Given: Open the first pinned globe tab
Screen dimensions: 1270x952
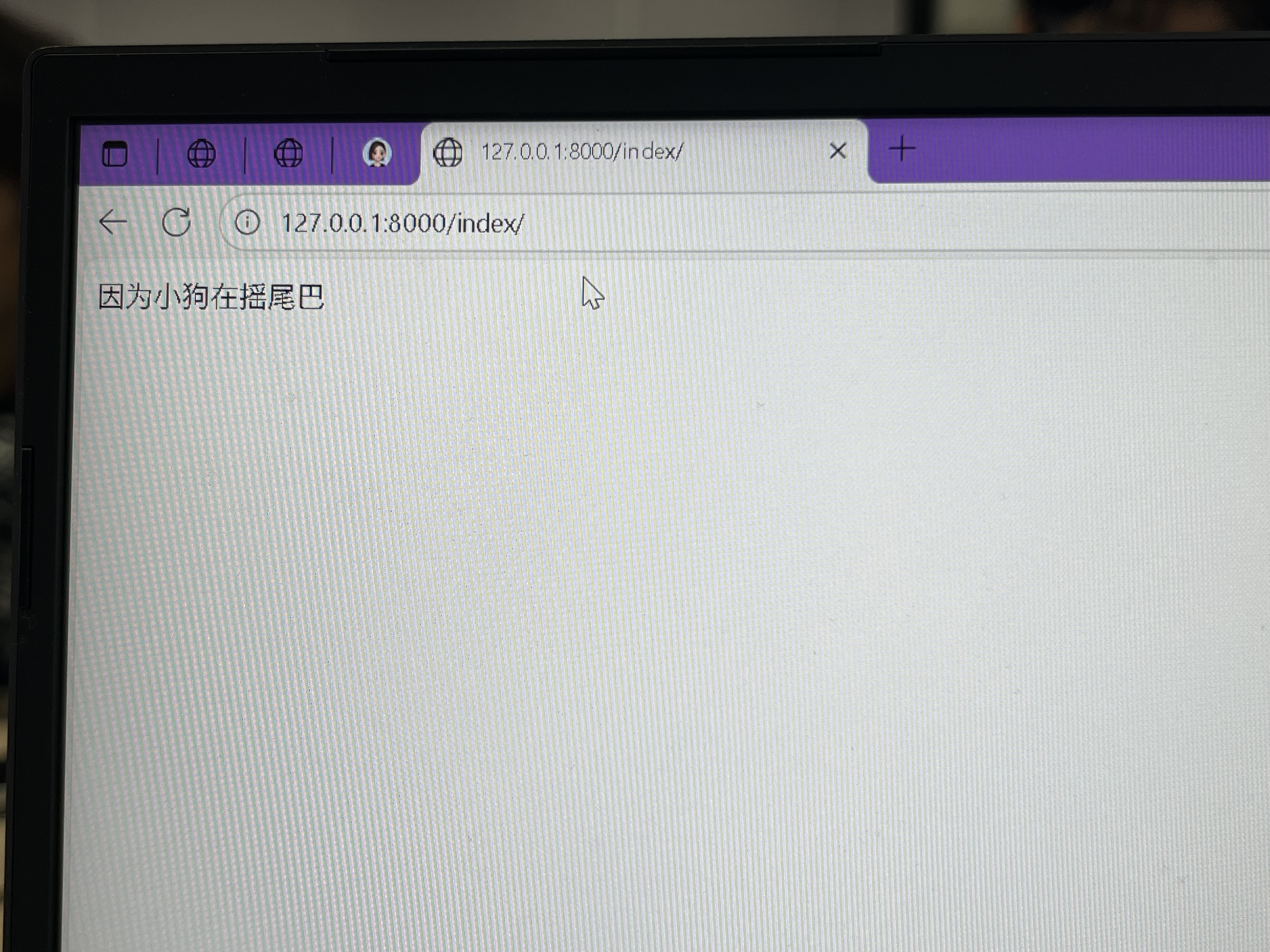Looking at the screenshot, I should (202, 153).
